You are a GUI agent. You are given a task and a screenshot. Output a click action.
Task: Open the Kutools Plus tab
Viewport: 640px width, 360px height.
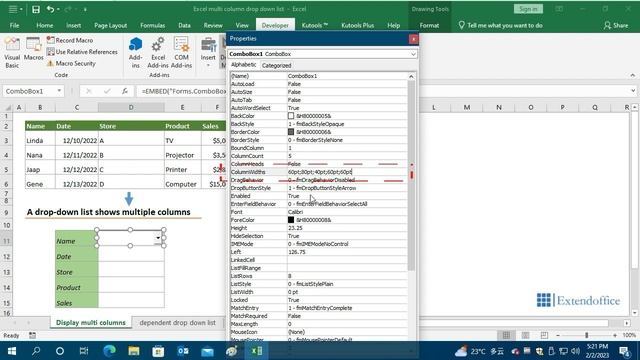tap(358, 25)
